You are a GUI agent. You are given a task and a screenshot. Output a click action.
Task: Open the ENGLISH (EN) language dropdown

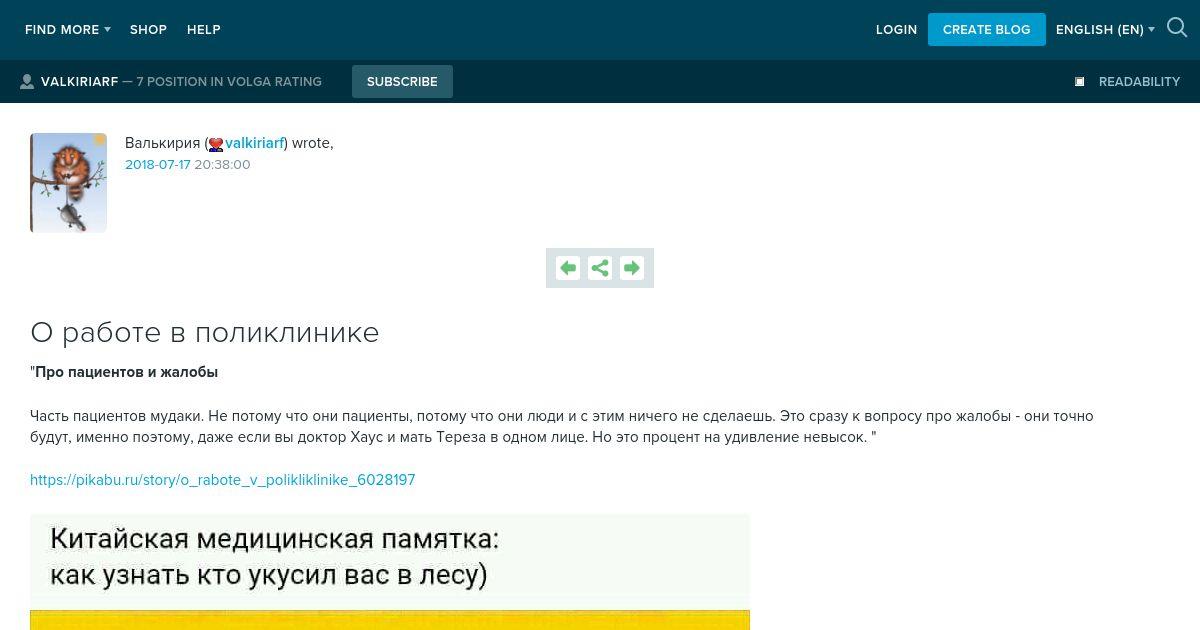(1105, 30)
